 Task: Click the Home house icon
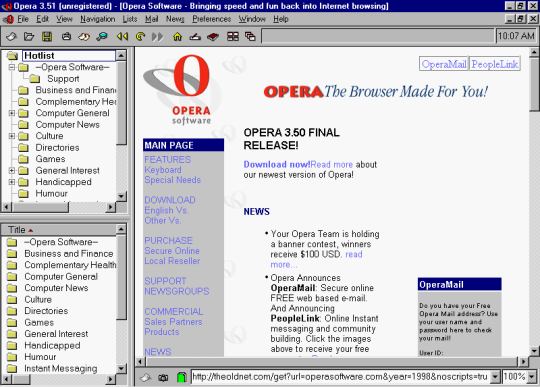click(x=177, y=36)
